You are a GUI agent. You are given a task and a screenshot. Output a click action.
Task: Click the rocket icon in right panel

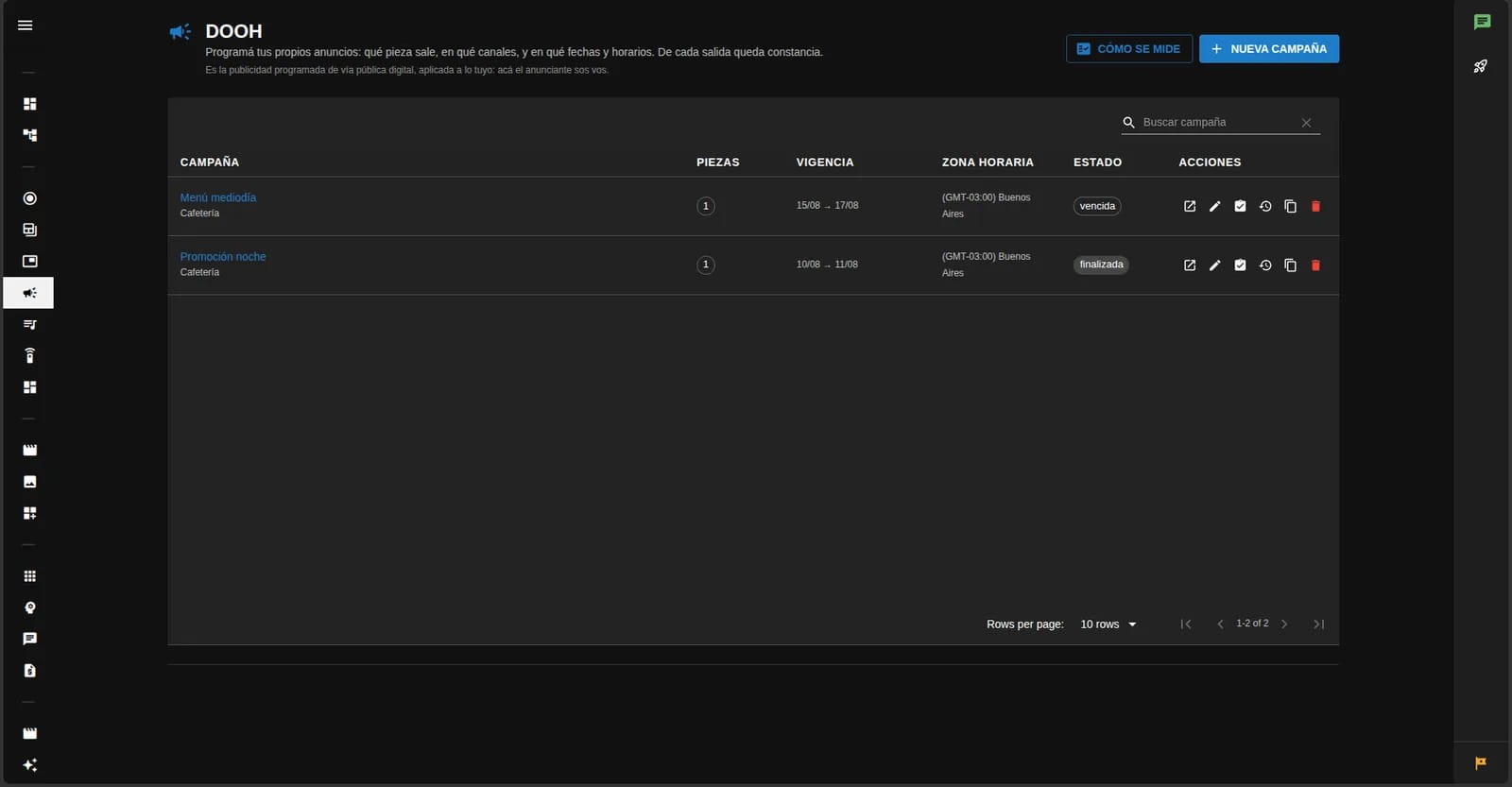click(1481, 66)
